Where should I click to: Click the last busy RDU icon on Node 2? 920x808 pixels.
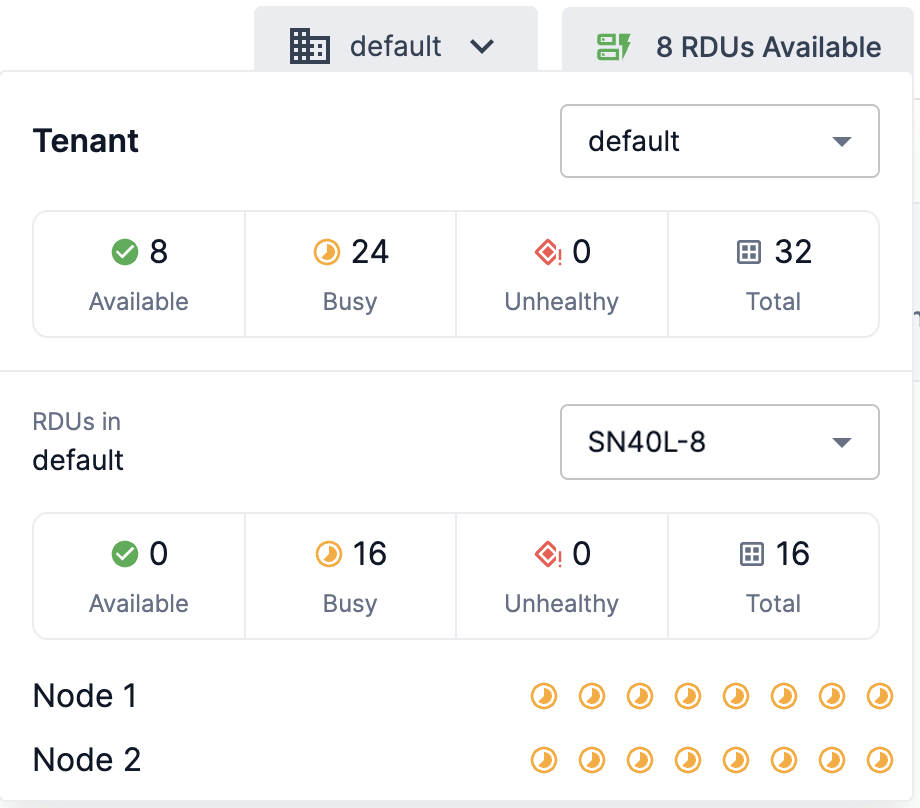879,760
